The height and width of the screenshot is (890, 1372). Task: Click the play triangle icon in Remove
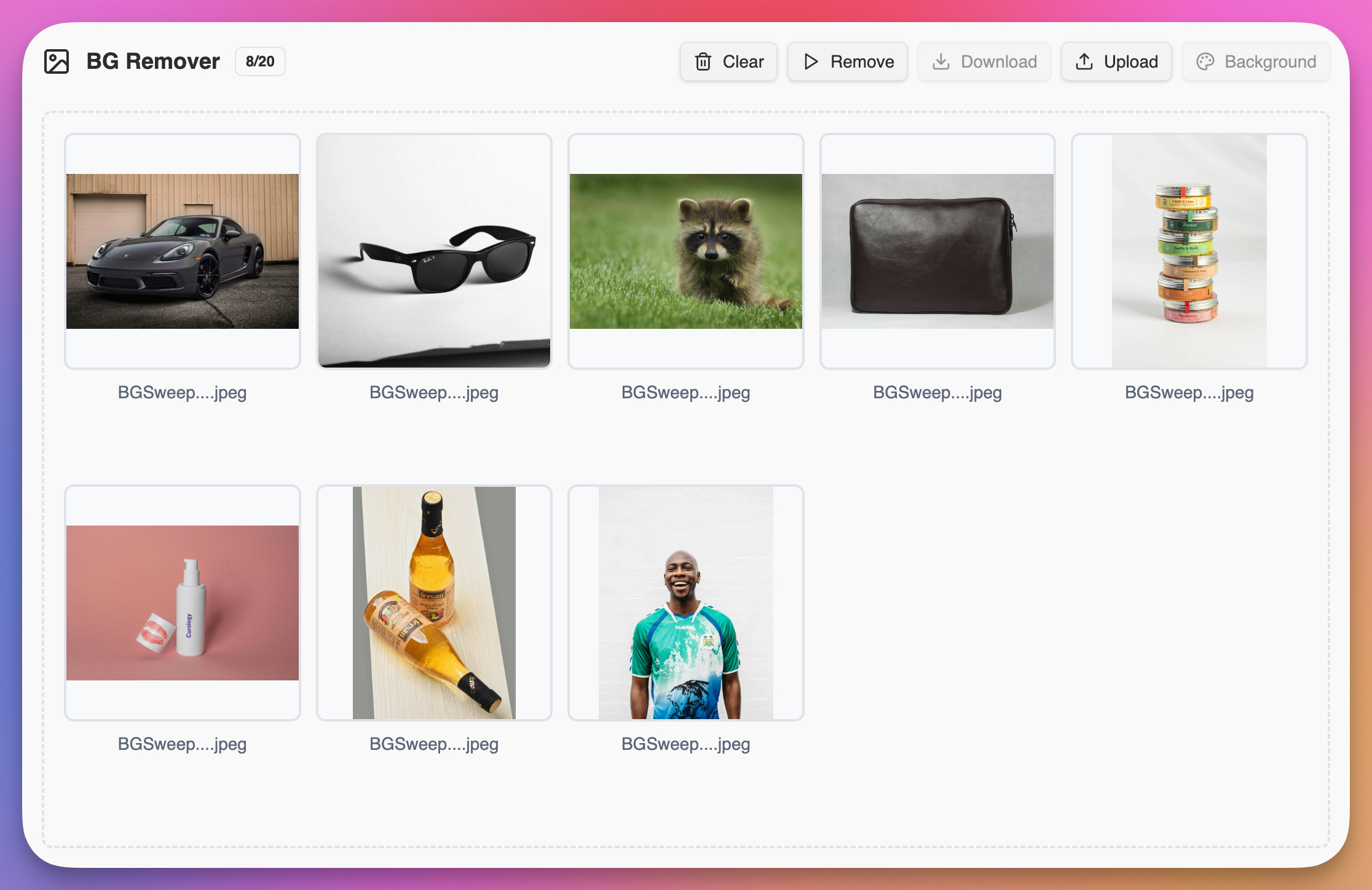point(811,61)
